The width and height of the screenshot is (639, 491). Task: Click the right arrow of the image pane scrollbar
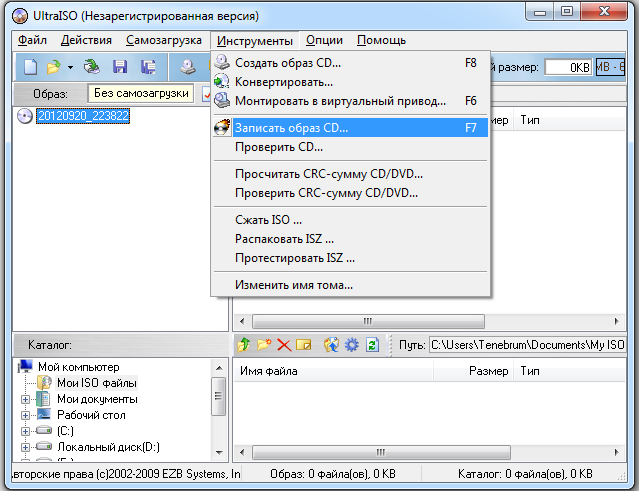click(x=617, y=321)
